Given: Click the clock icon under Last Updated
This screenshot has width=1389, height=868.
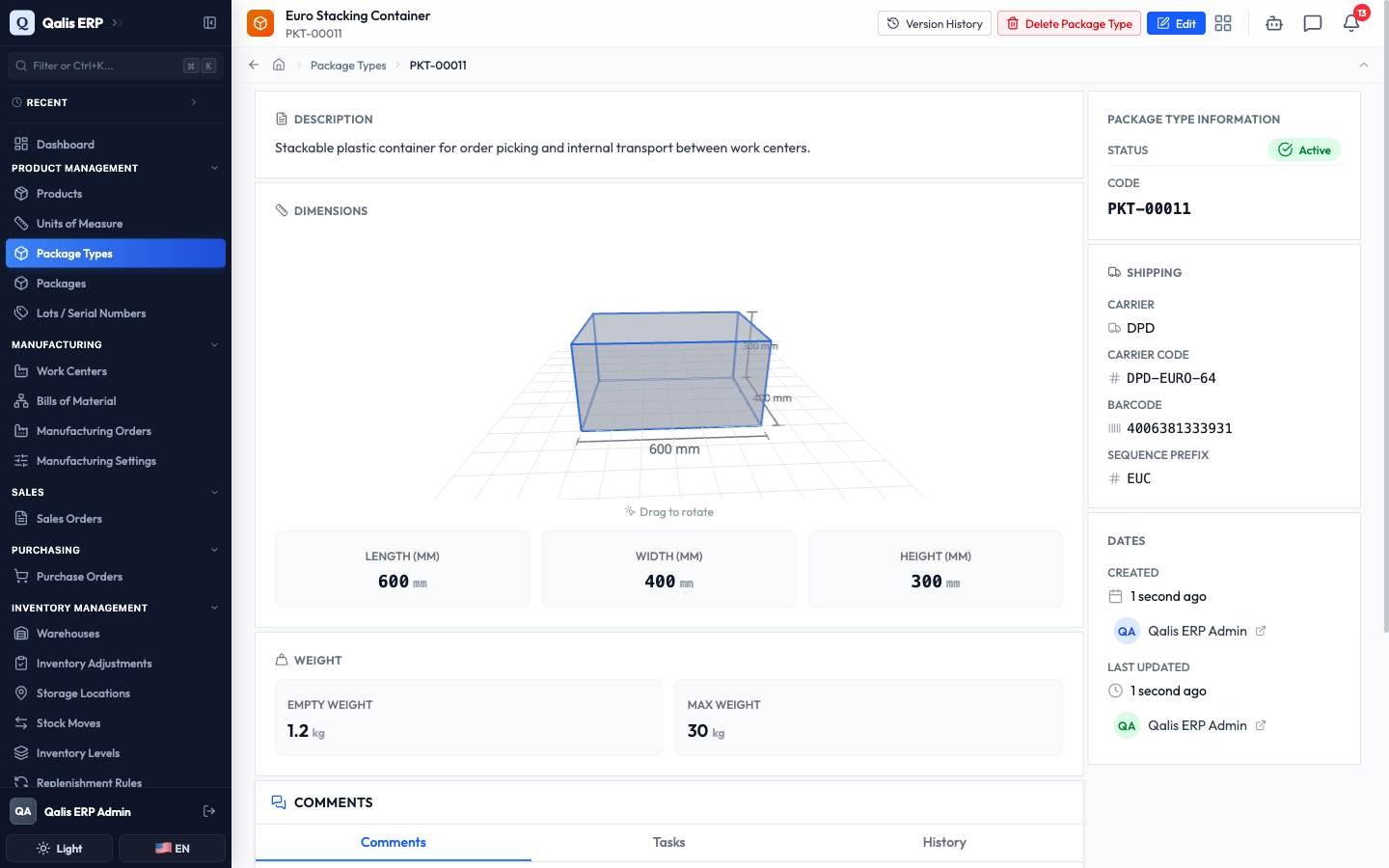Looking at the screenshot, I should 1115,691.
